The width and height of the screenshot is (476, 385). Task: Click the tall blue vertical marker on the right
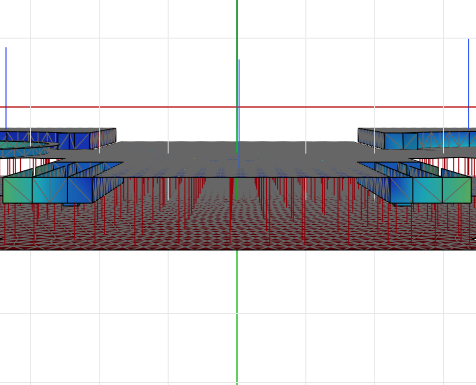click(x=468, y=83)
